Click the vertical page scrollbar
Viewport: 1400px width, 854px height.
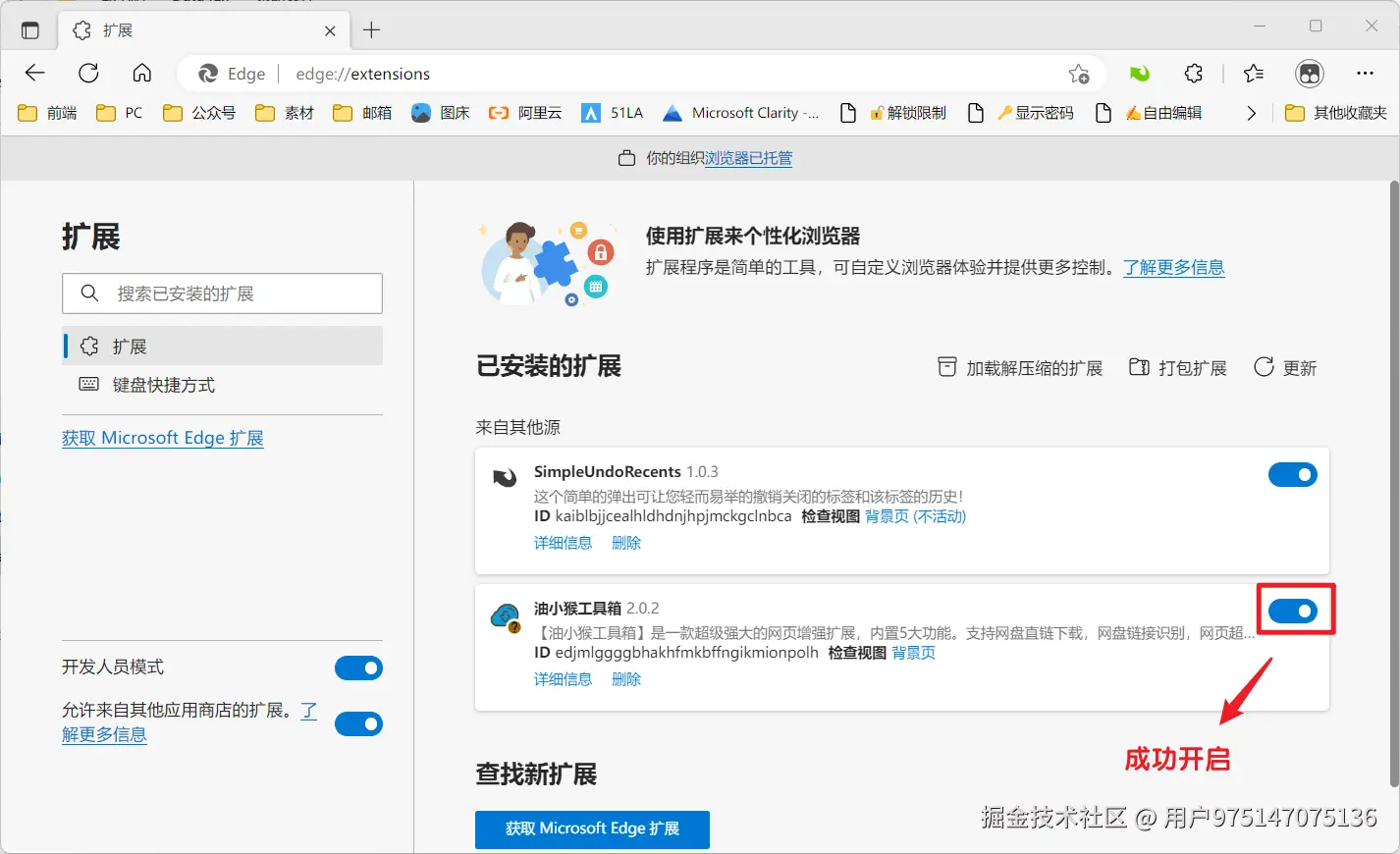point(1394,484)
